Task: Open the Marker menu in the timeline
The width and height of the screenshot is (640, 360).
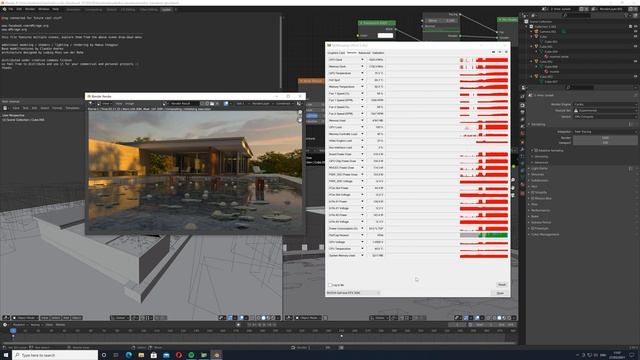Action: 60,325
